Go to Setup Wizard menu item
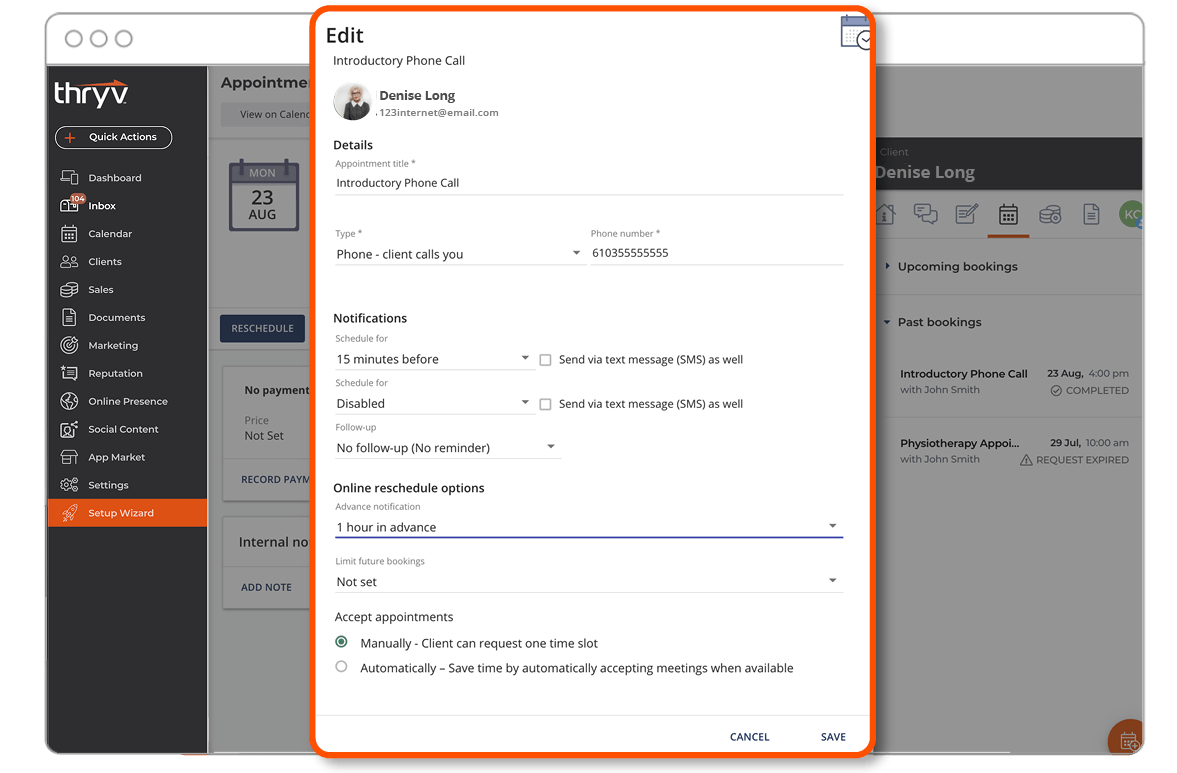The width and height of the screenshot is (1177, 773). click(x=128, y=513)
